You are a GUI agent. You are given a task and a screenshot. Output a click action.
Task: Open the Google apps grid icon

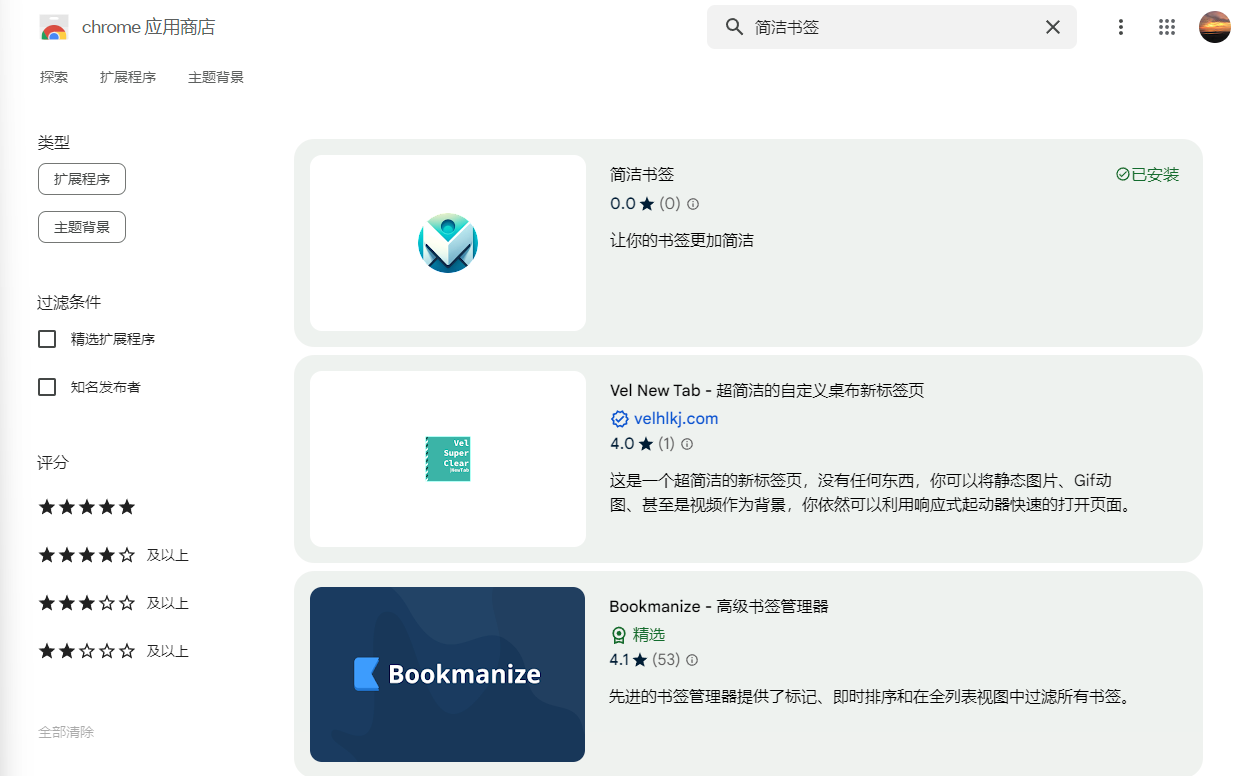(1167, 27)
